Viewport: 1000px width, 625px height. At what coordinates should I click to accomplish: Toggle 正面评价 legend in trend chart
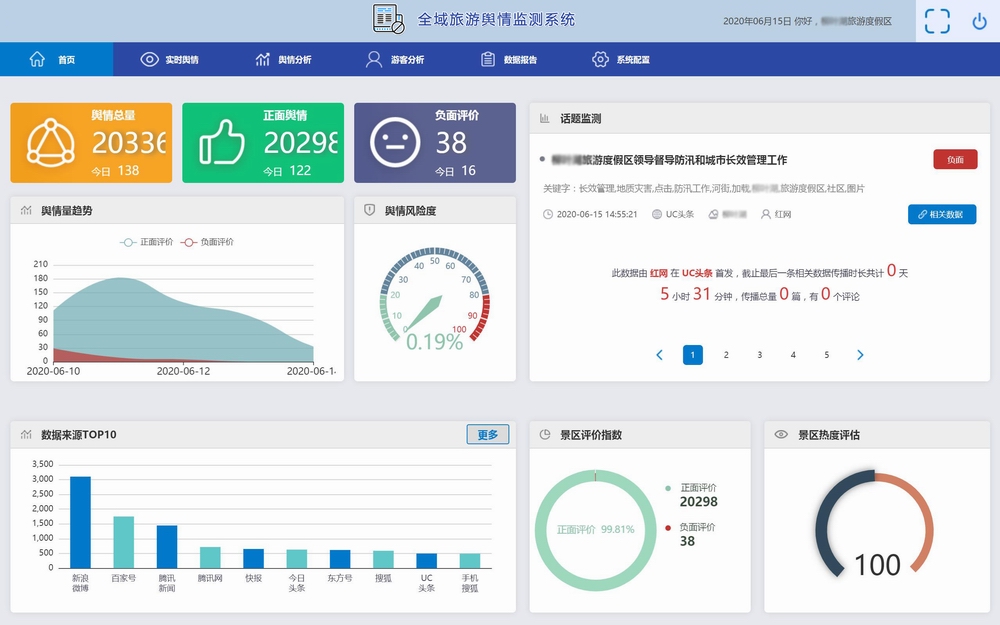point(146,242)
